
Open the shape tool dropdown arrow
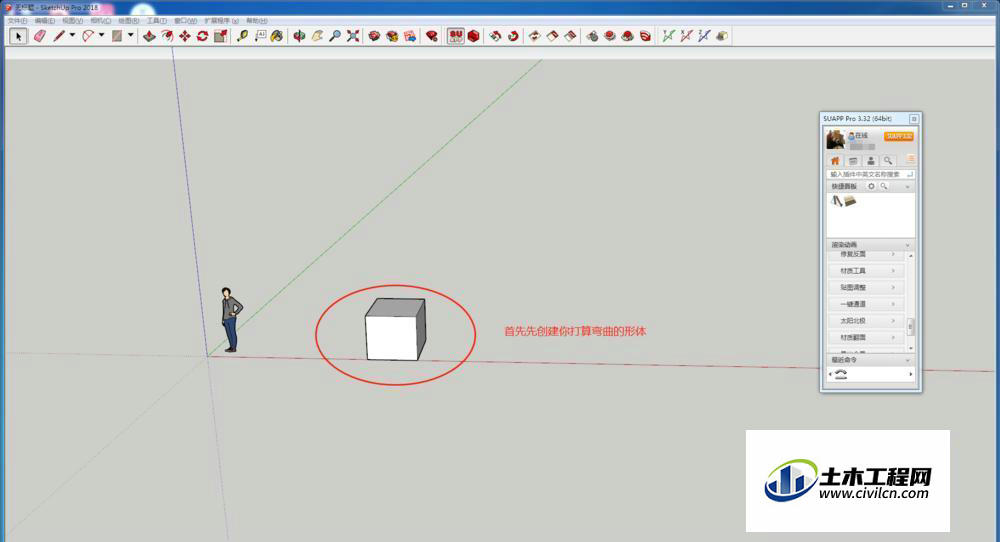click(x=131, y=36)
